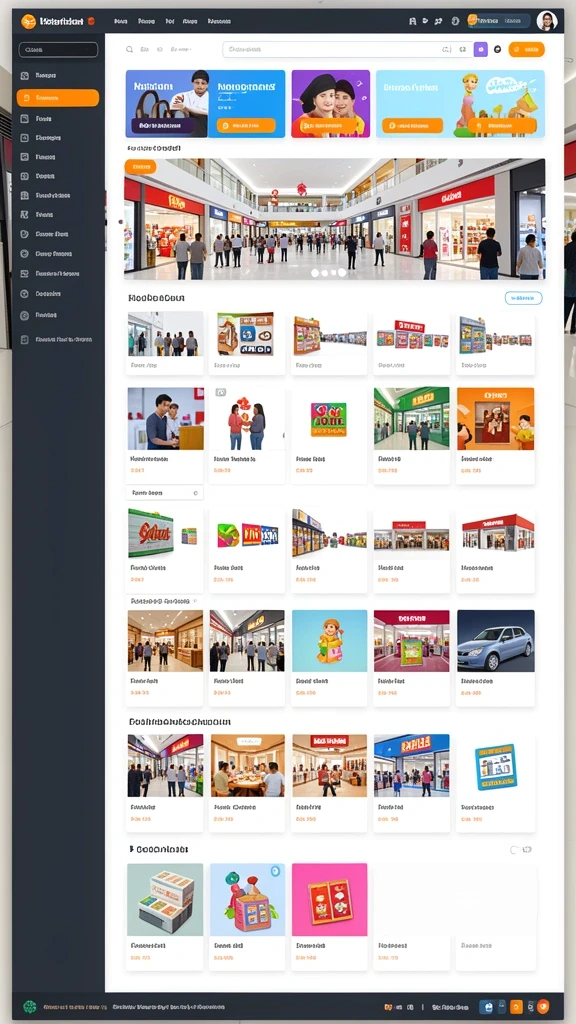Open the blue car product thumbnail
This screenshot has width=576, height=1024.
(x=496, y=641)
